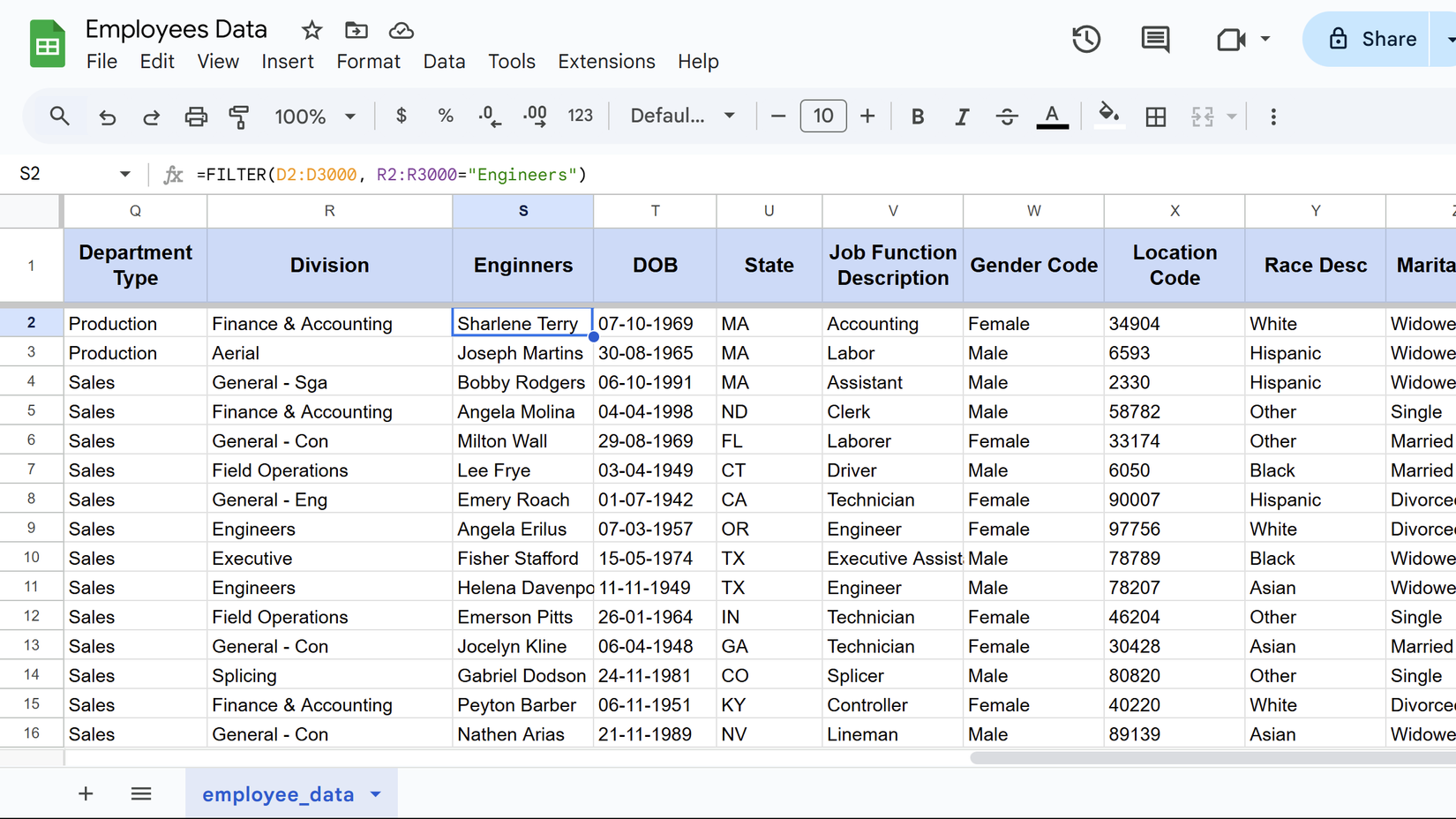Click the Print icon
The height and width of the screenshot is (819, 1456).
(x=196, y=116)
